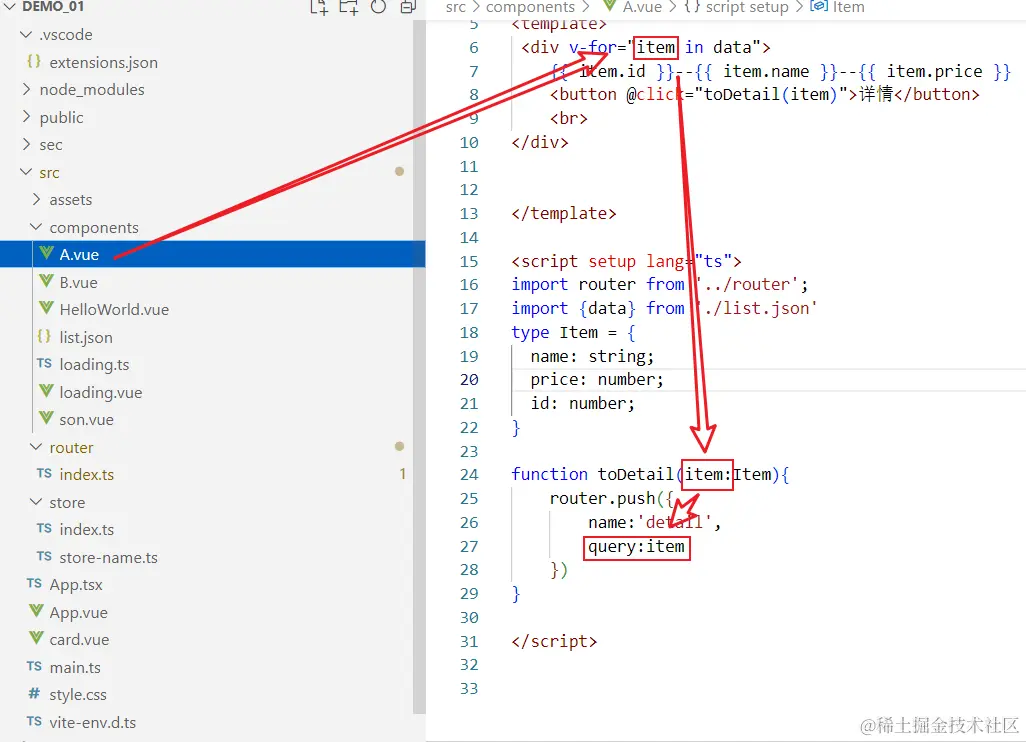
Task: Click the New Folder icon in explorer header
Action: click(x=349, y=7)
